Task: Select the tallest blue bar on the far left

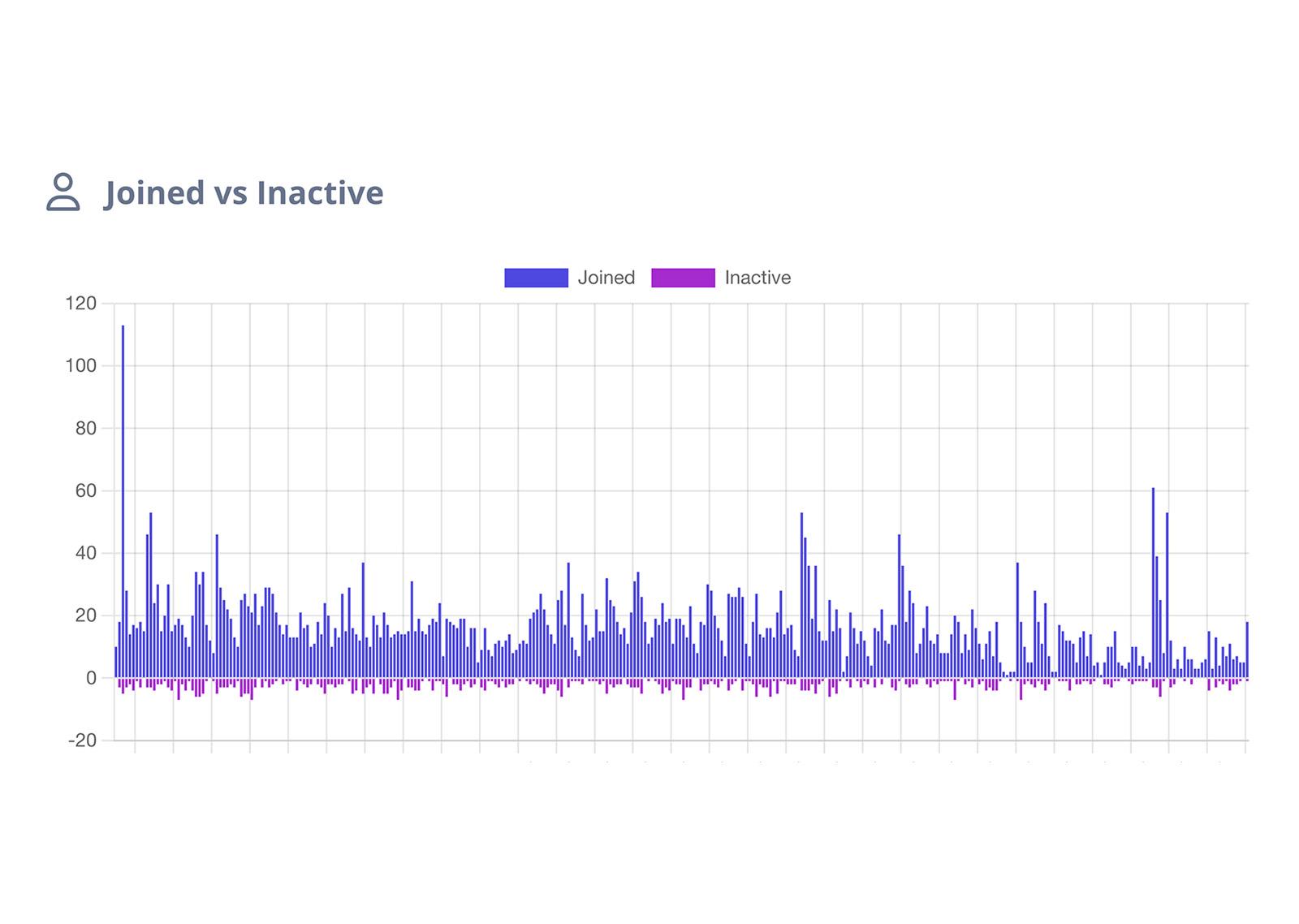Action: point(120,487)
